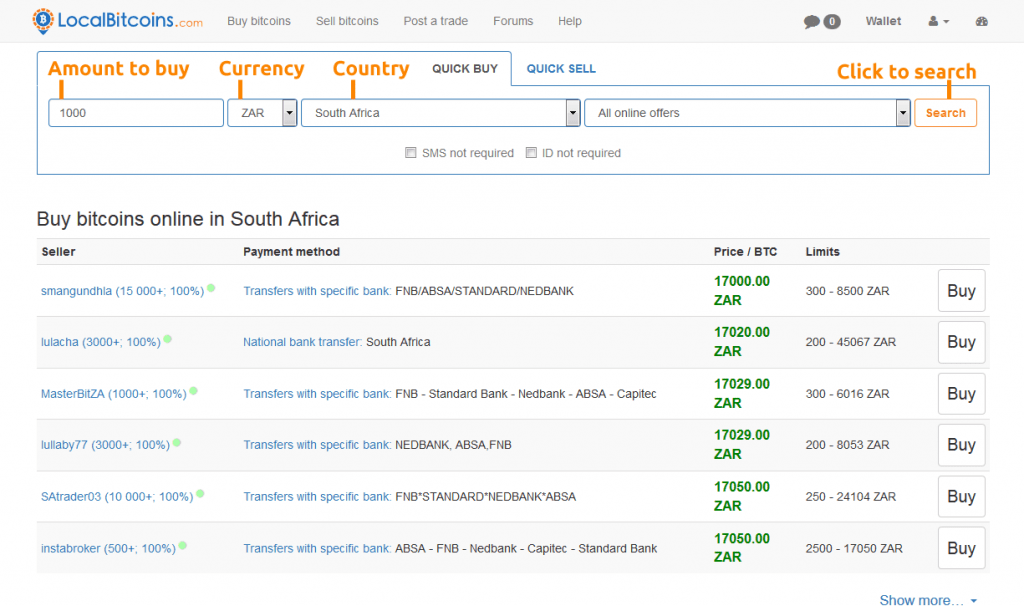
Task: Click the messages count badge showing 0
Action: [x=831, y=22]
